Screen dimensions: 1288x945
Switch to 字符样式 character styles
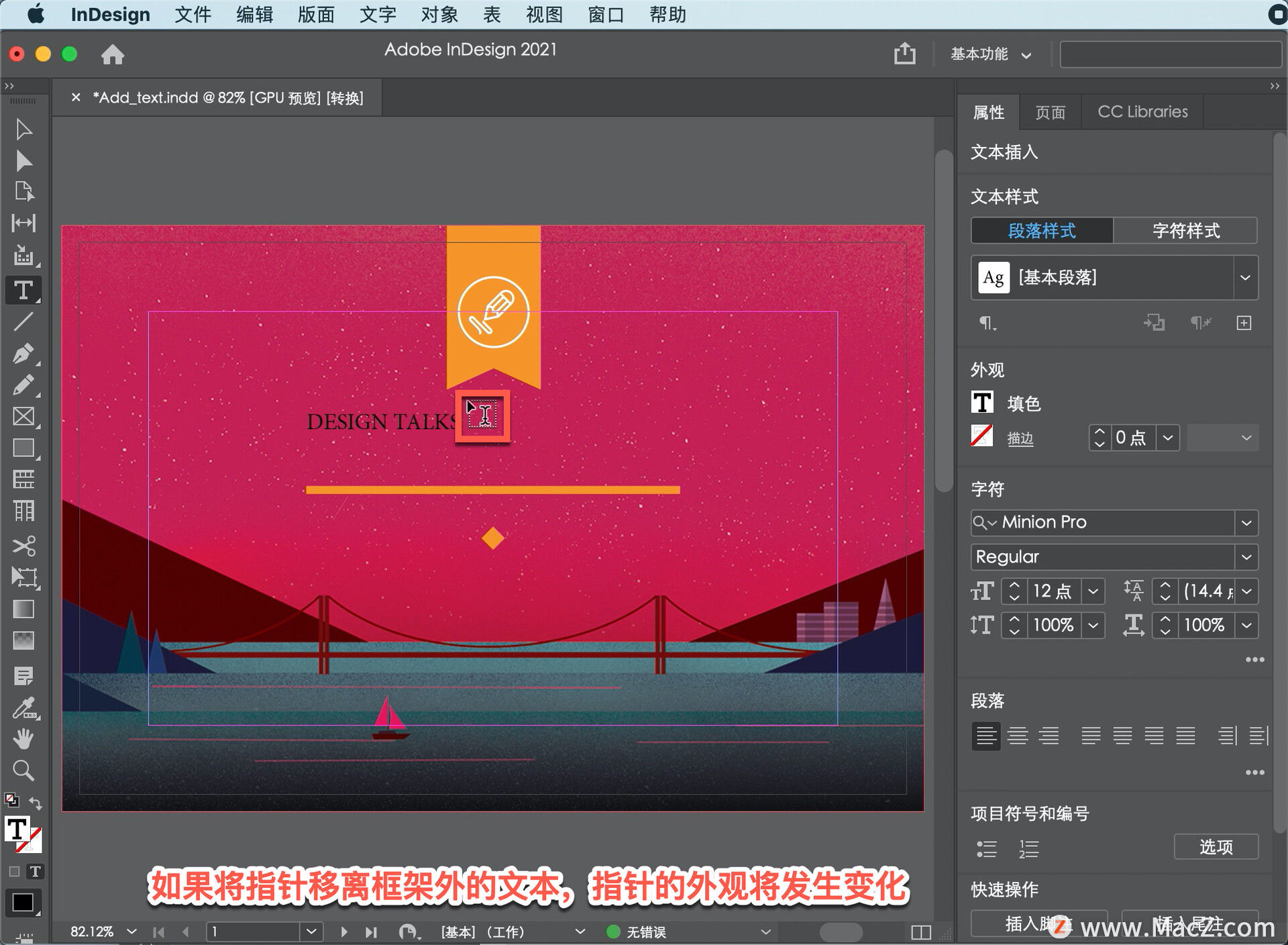coord(1185,231)
